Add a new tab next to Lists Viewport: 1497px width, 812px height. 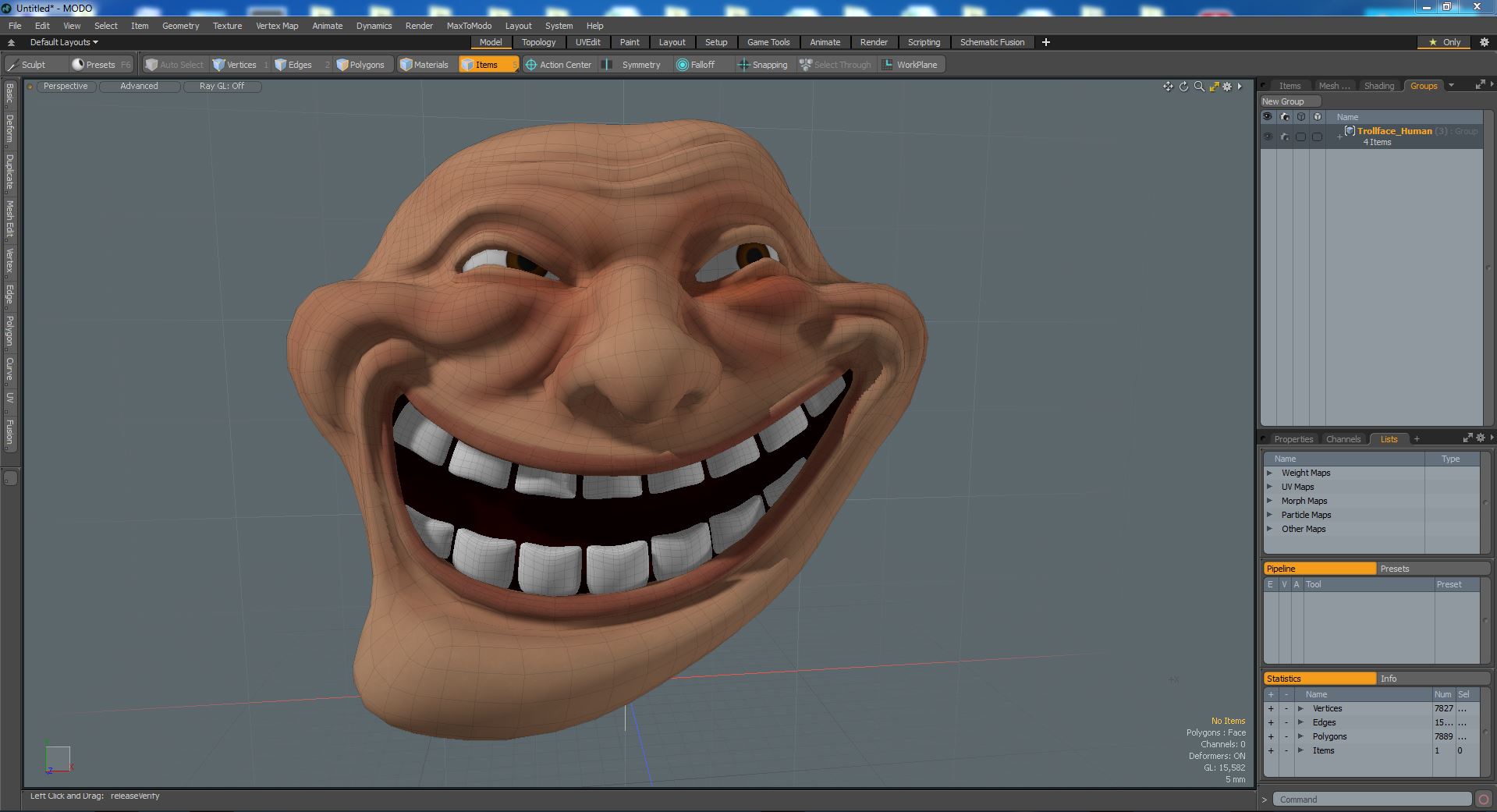(x=1417, y=439)
